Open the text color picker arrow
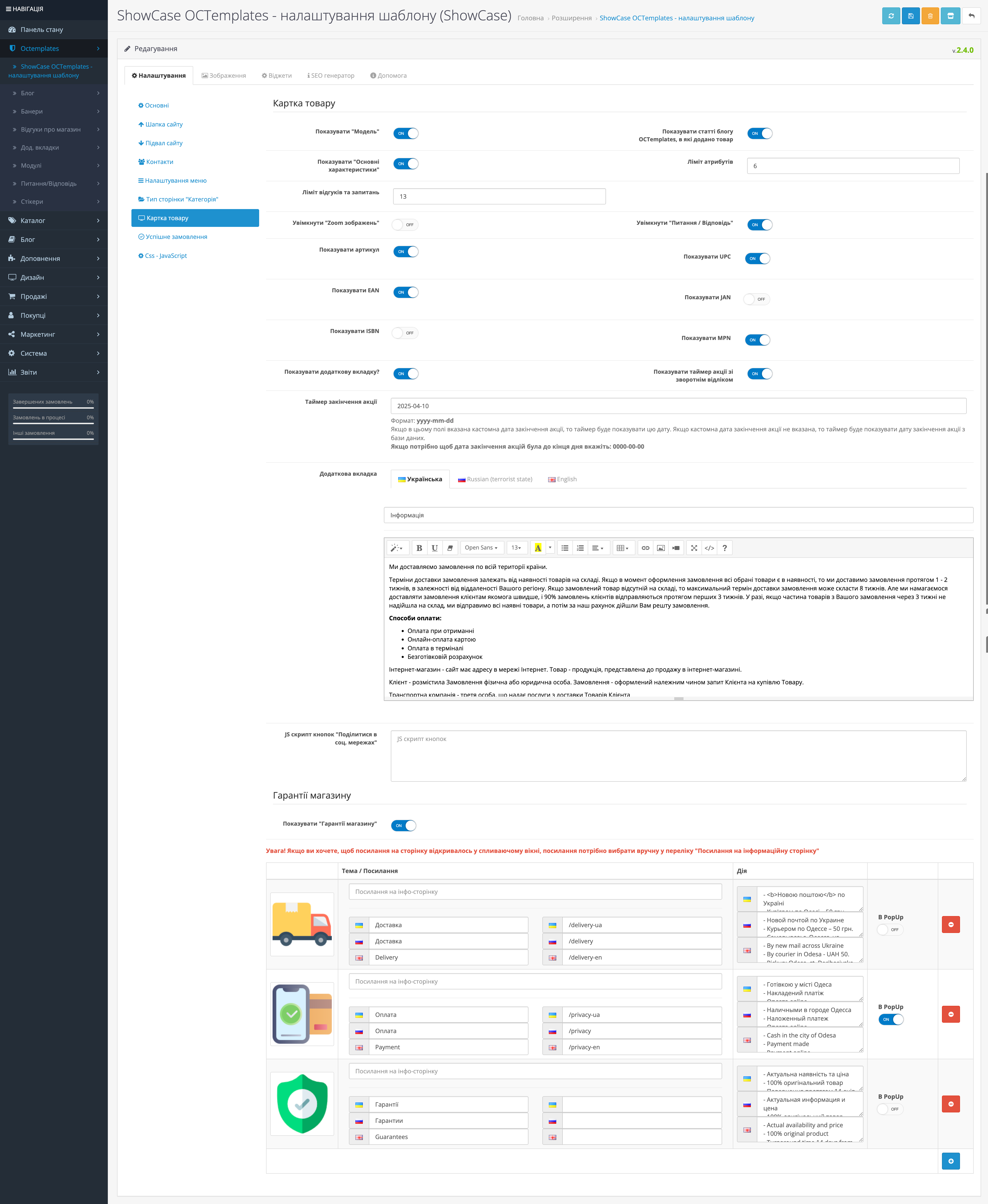This screenshot has height=1204, width=988. coord(550,548)
